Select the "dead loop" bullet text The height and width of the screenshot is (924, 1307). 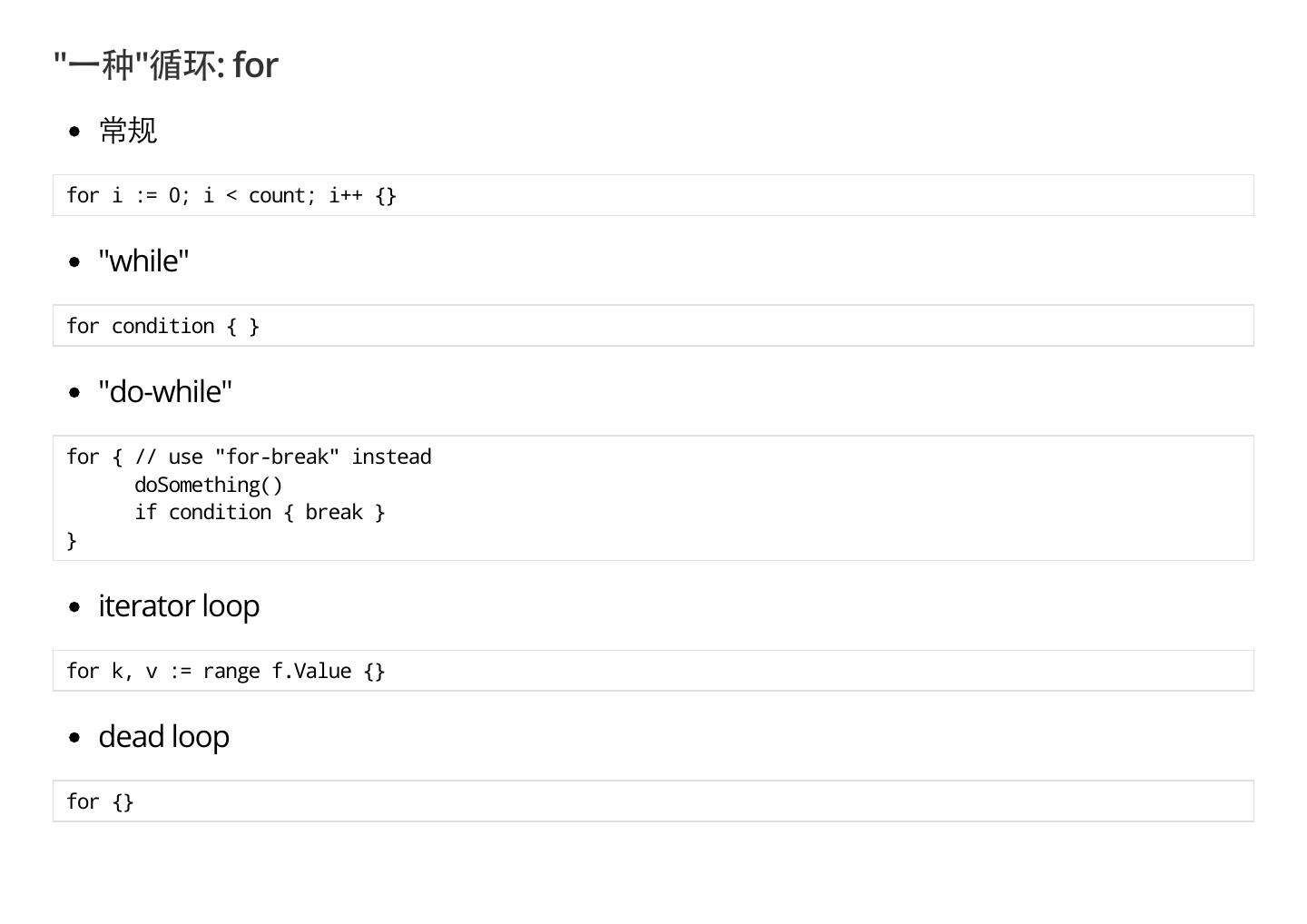click(163, 737)
